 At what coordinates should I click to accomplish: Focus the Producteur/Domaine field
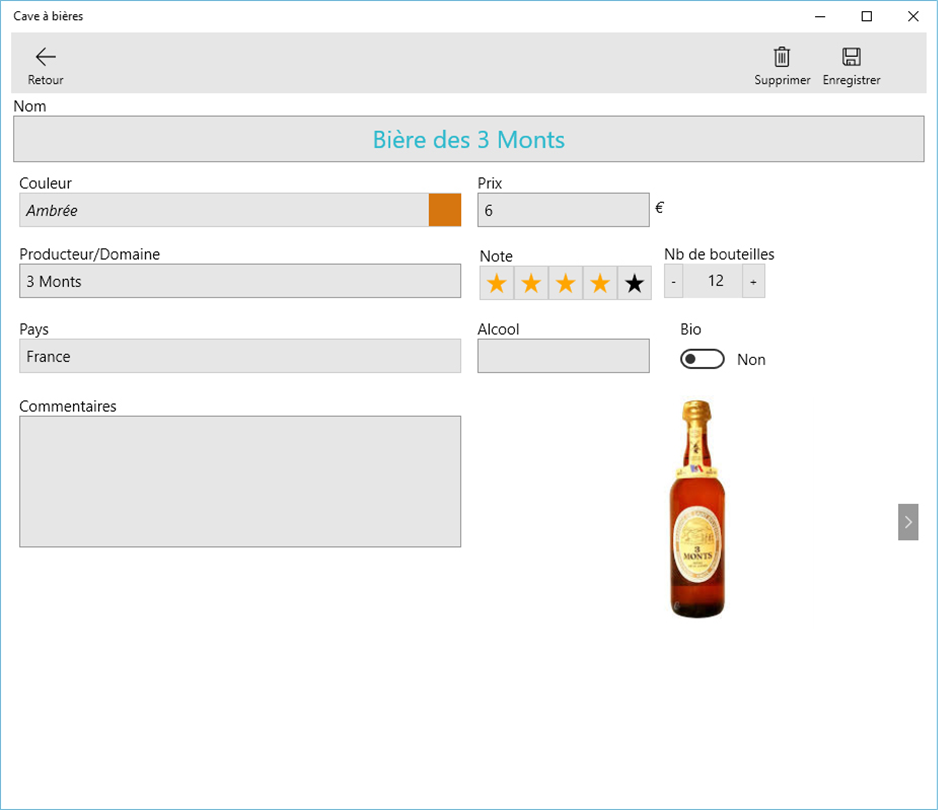(x=240, y=281)
